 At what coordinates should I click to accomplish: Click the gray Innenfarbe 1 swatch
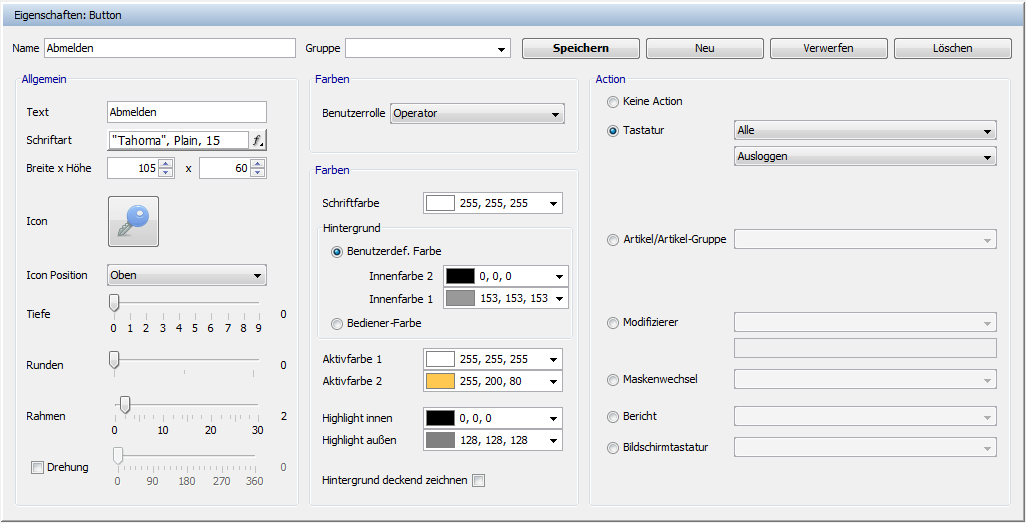(x=460, y=298)
